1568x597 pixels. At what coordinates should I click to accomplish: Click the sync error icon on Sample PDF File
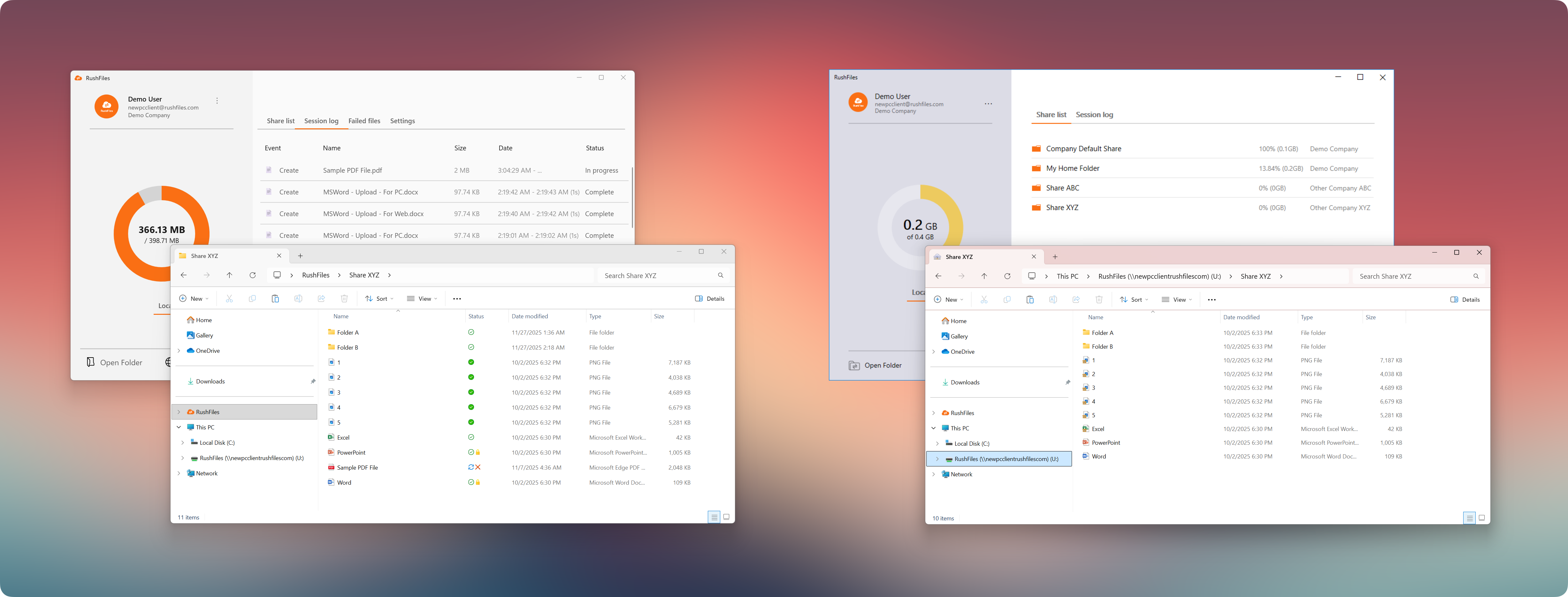pyautogui.click(x=478, y=467)
